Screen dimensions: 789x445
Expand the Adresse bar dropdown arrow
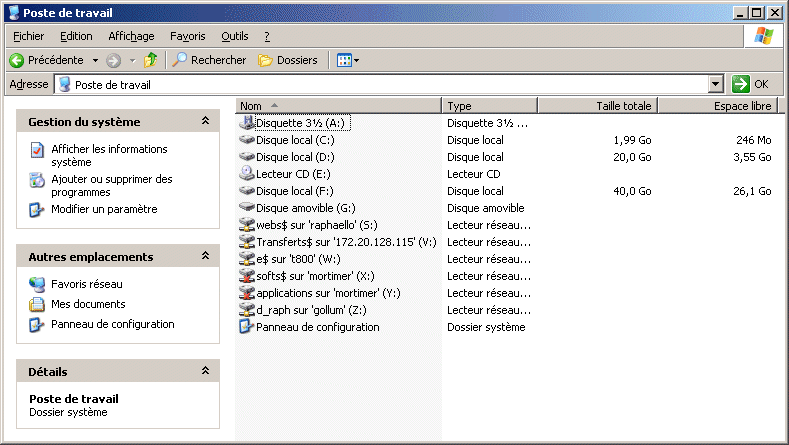click(x=715, y=85)
